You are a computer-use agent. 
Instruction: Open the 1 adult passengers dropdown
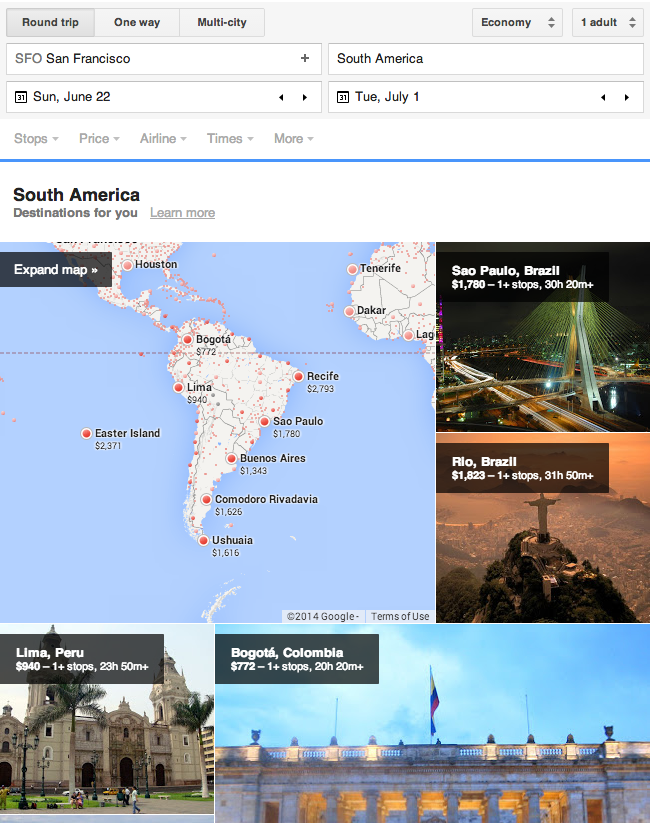click(x=607, y=22)
